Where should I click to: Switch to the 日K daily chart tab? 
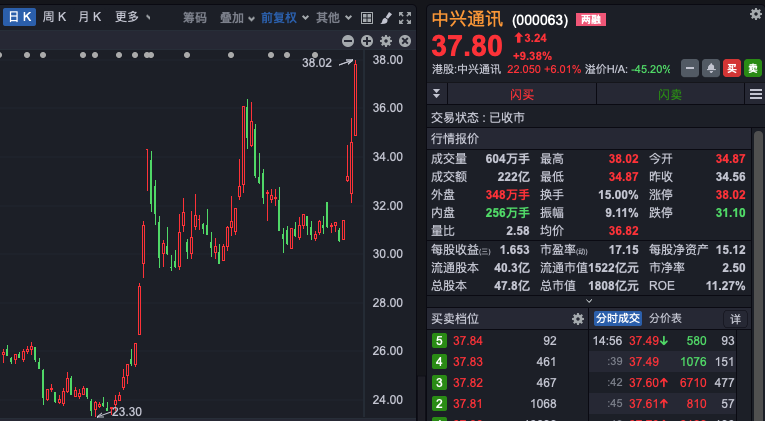click(20, 18)
